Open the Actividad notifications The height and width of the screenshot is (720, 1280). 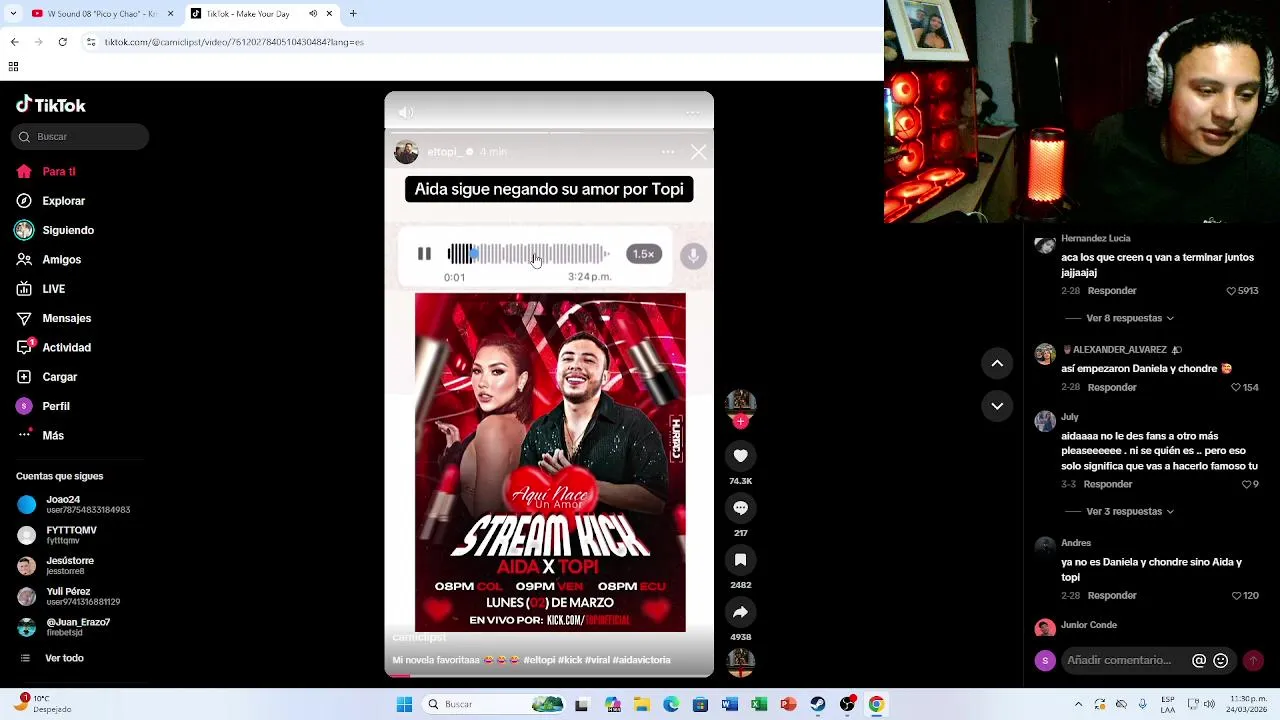[53, 347]
